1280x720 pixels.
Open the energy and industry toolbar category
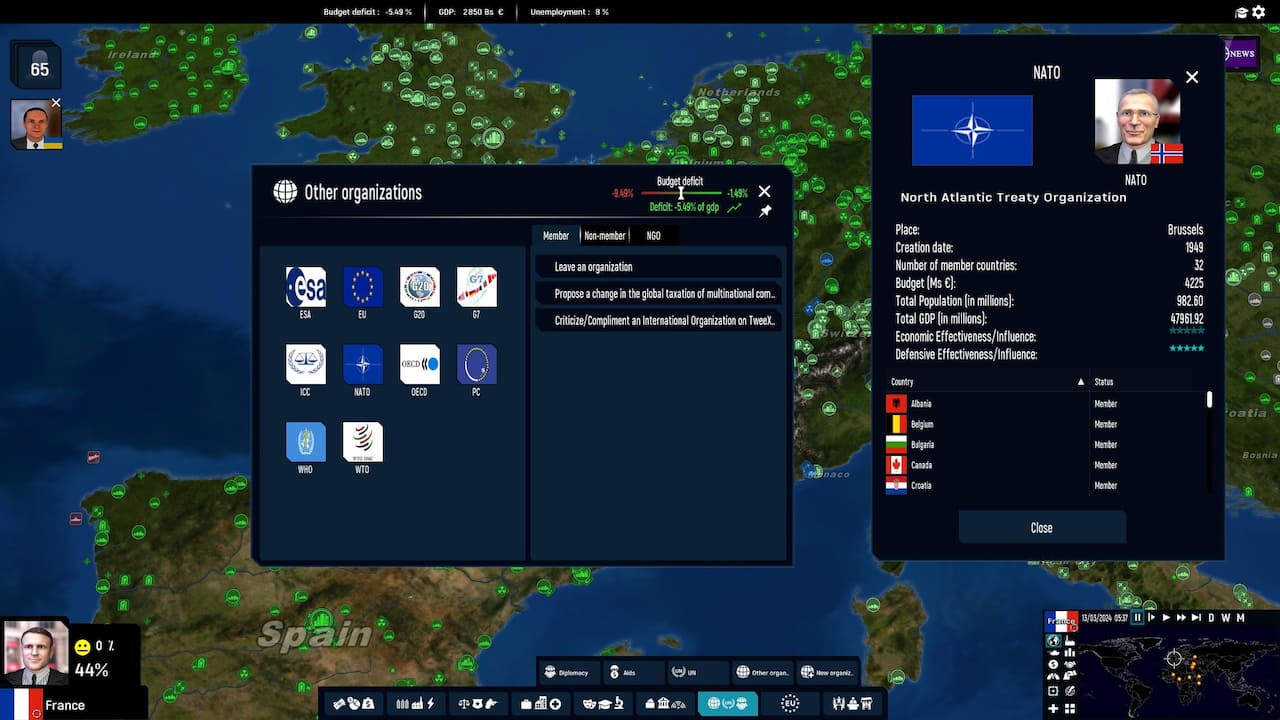(415, 703)
